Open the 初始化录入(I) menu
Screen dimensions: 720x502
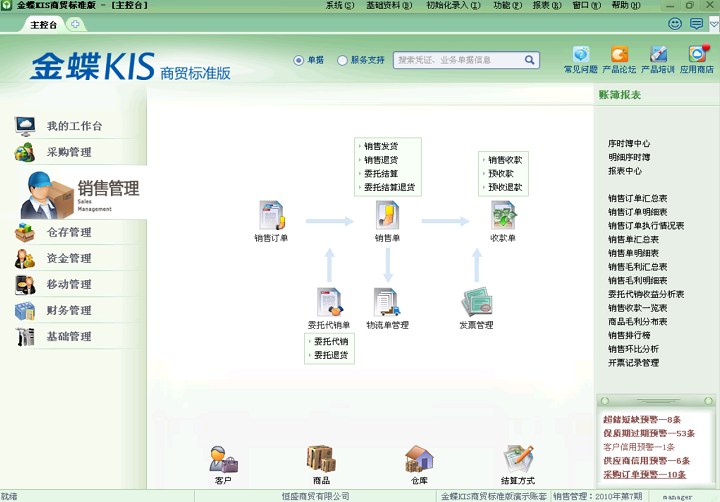[x=453, y=6]
